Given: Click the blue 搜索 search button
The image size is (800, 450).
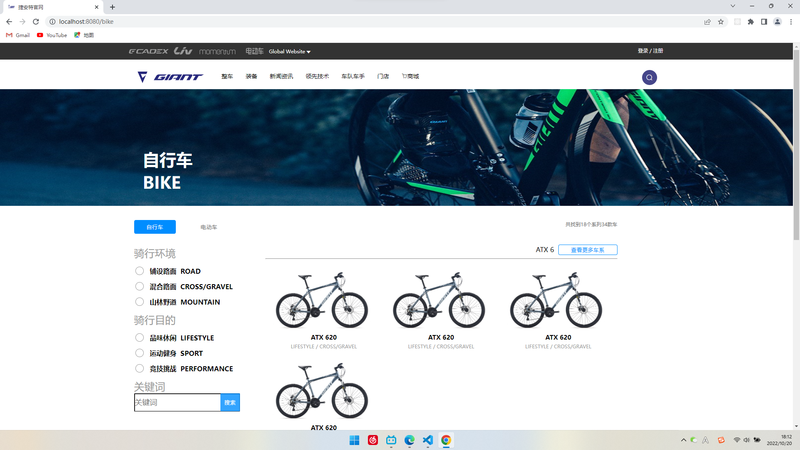Looking at the screenshot, I should tap(230, 403).
